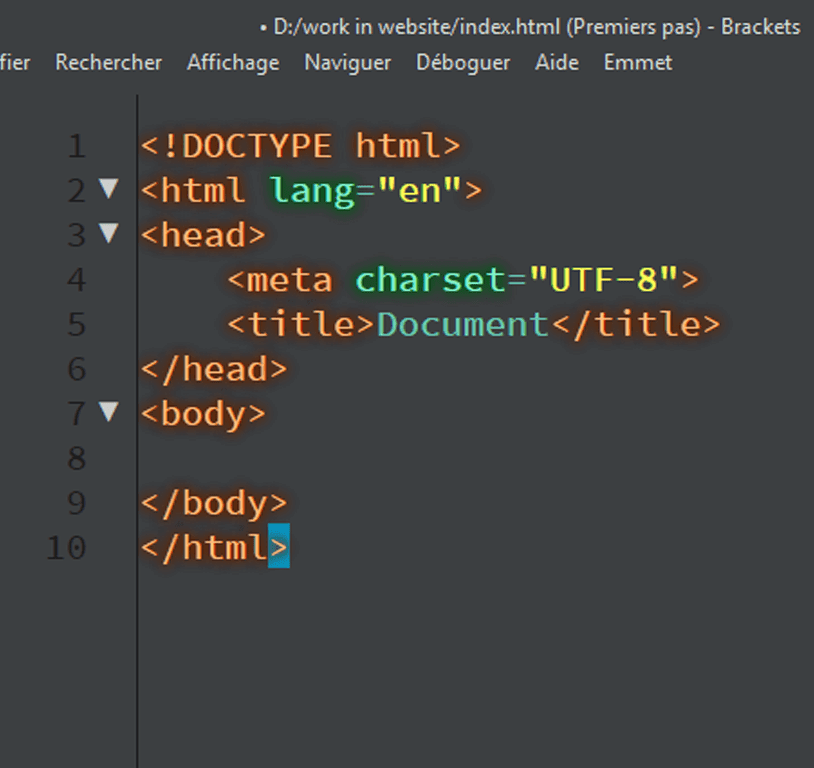This screenshot has width=814, height=768.
Task: Click line number 1 in the gutter
Action: click(x=77, y=145)
